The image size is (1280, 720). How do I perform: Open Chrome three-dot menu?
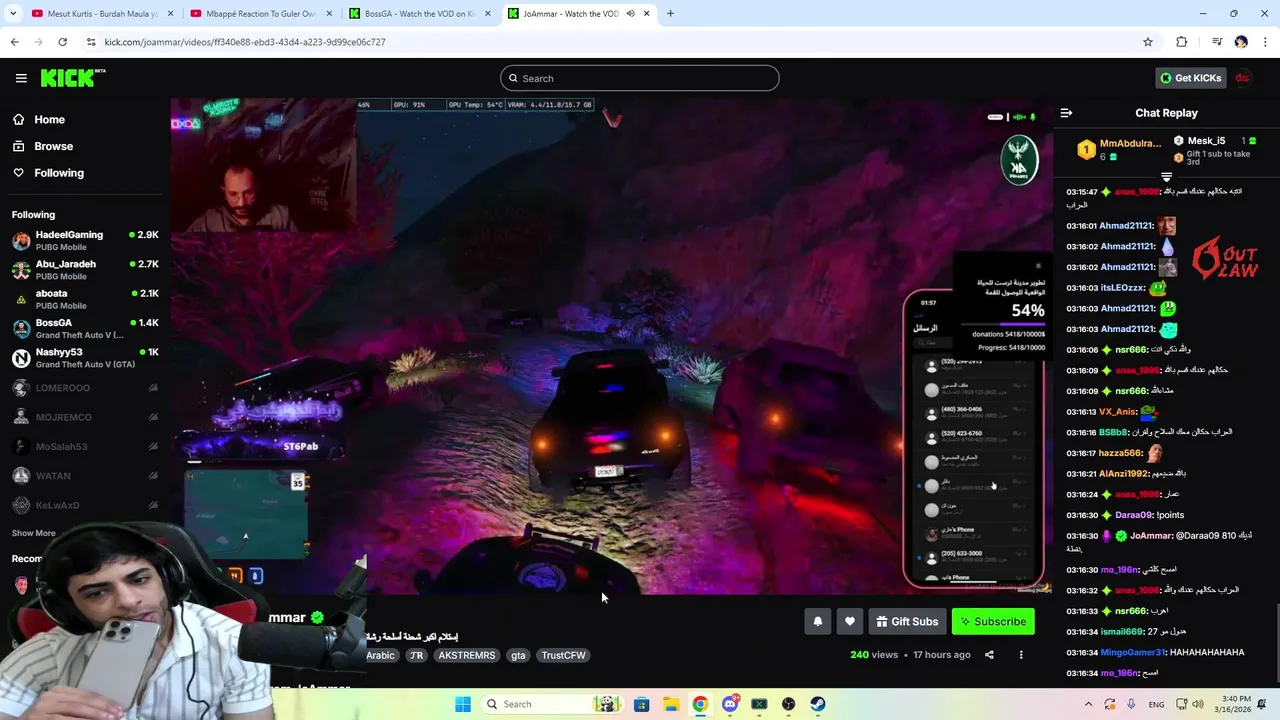[x=1265, y=42]
